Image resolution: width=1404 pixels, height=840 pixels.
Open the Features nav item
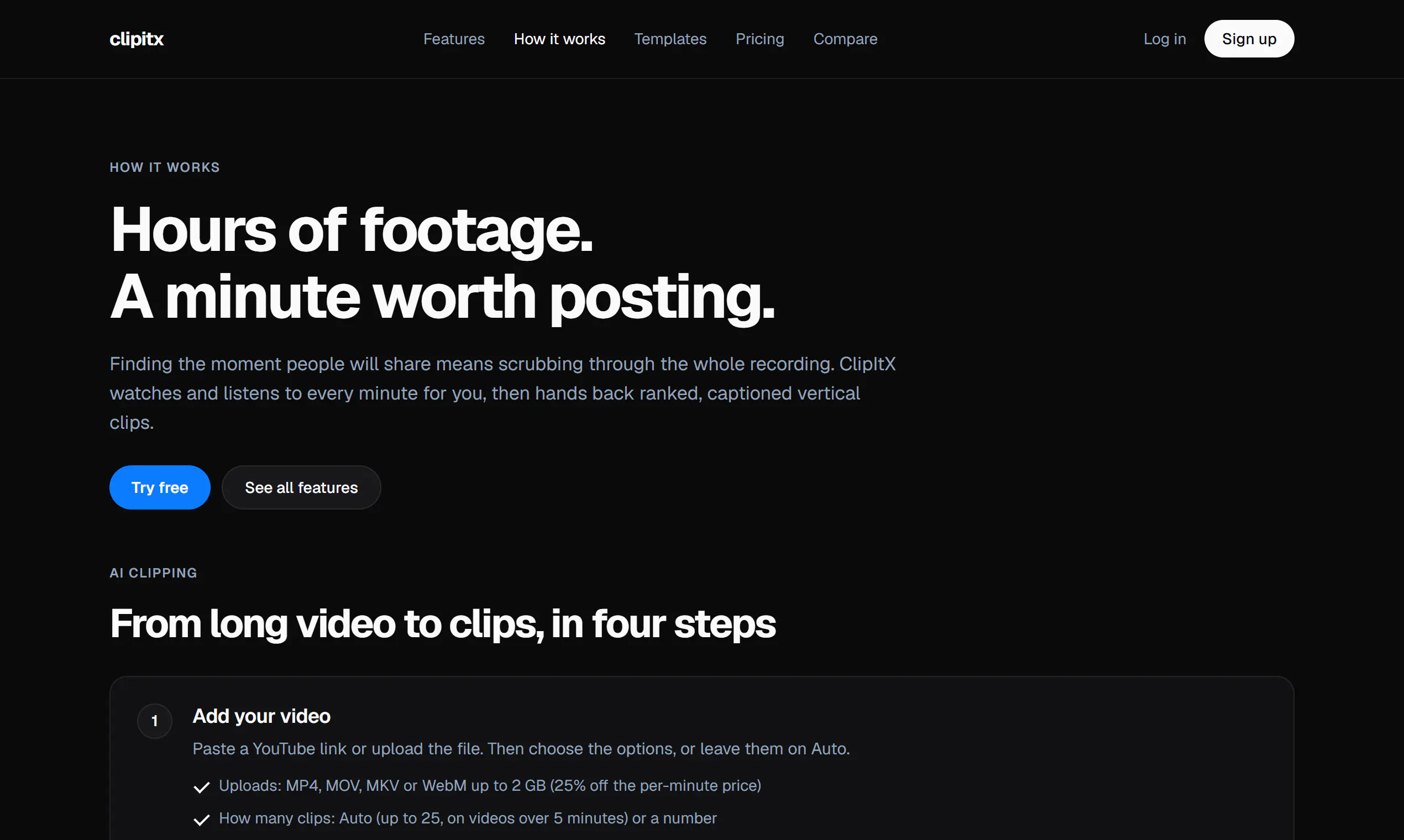coord(453,39)
